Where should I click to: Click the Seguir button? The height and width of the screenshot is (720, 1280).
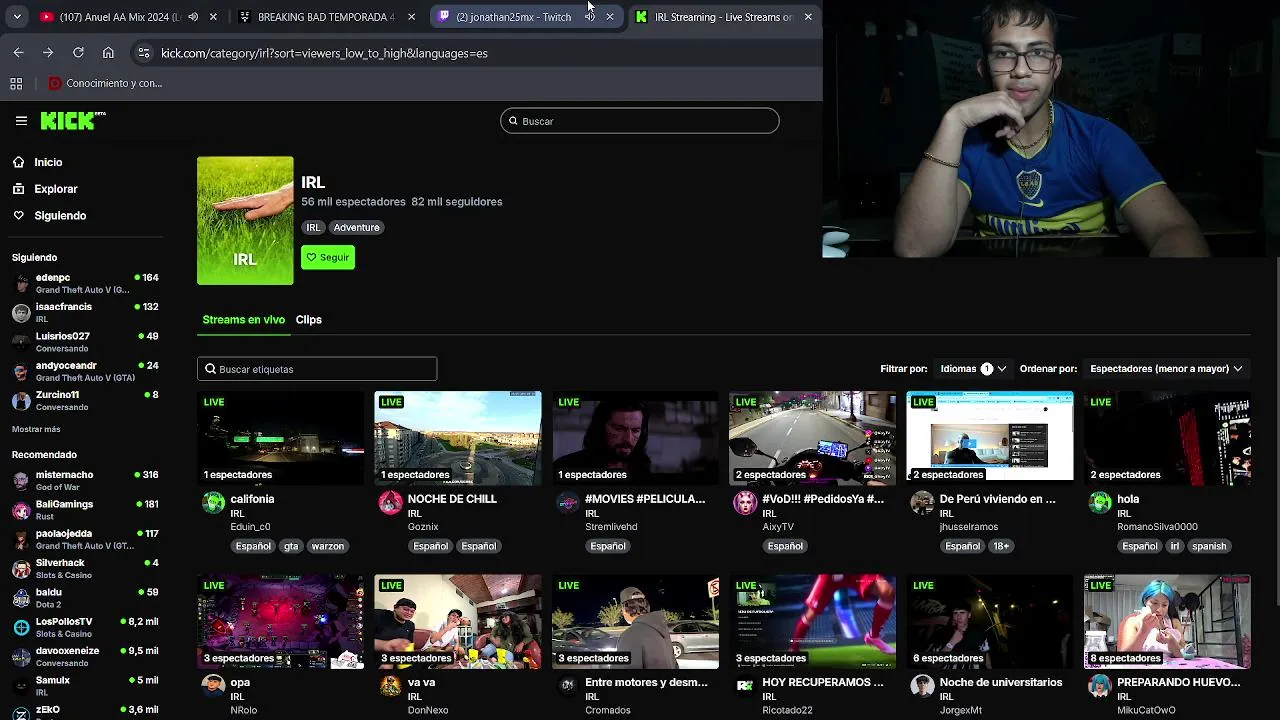pos(327,258)
